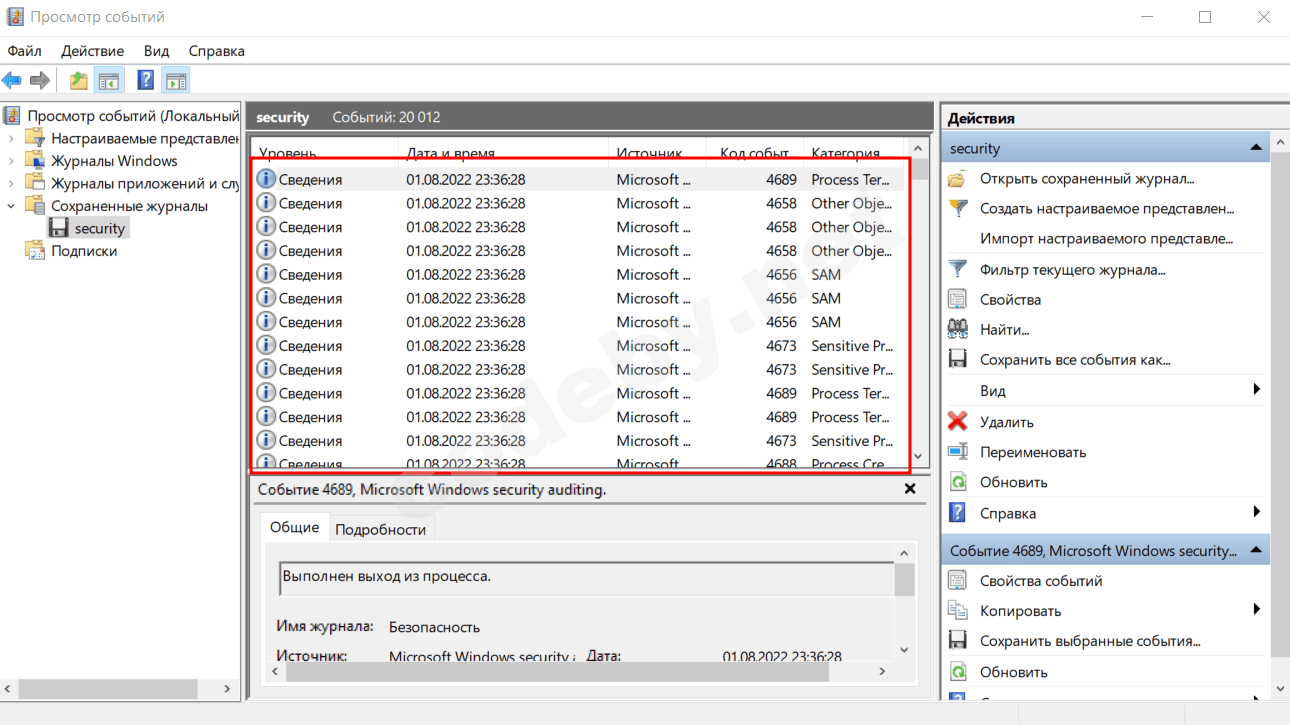The image size is (1290, 725).
Task: Click Свойства событий action
Action: pos(1040,581)
